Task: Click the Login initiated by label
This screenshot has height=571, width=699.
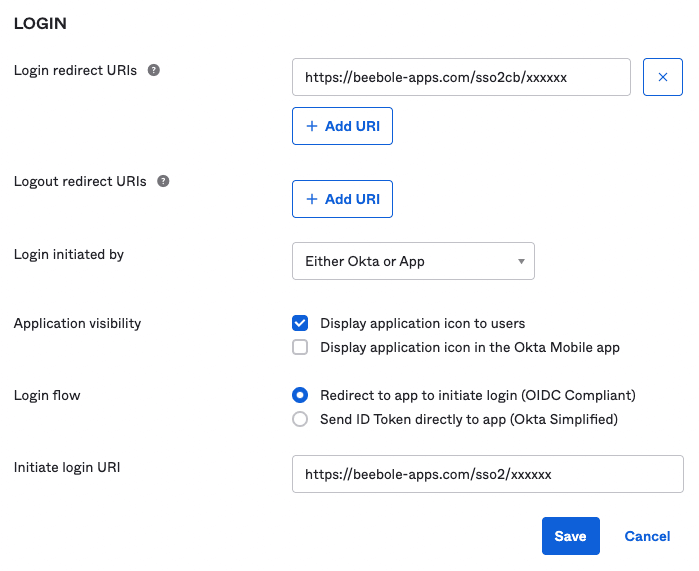Action: pyautogui.click(x=69, y=254)
